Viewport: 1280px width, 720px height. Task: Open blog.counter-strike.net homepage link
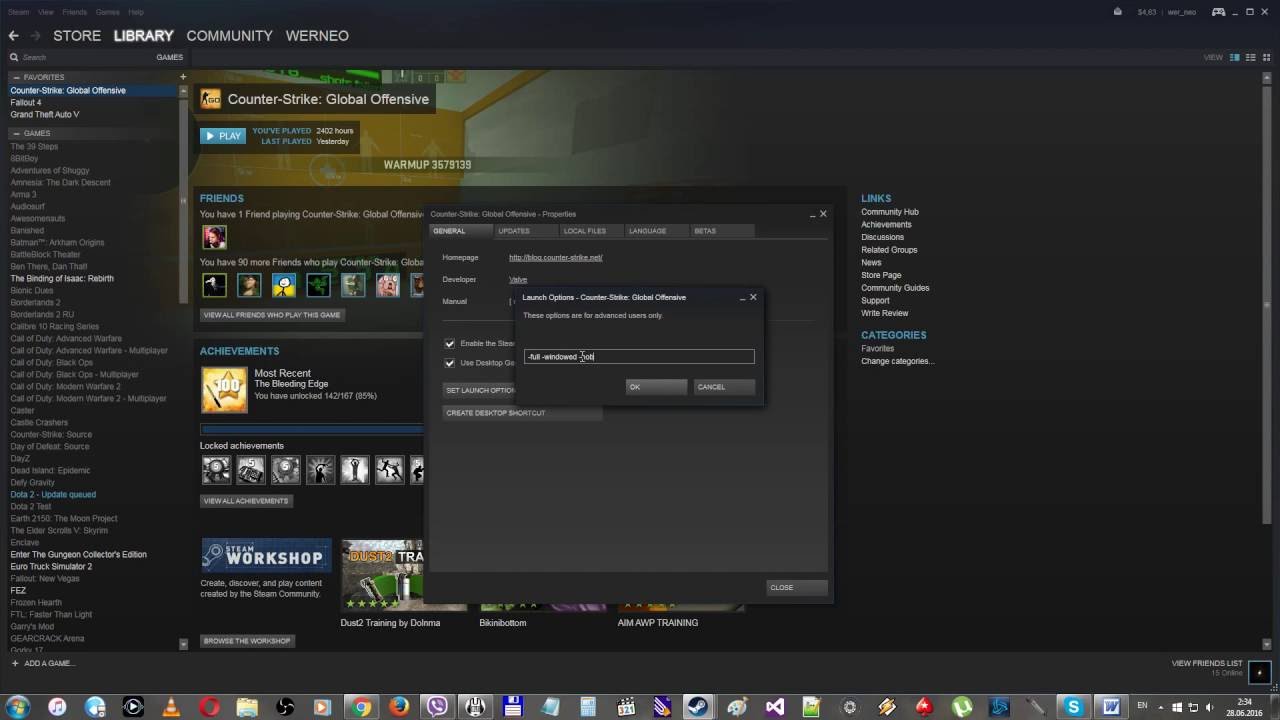555,258
